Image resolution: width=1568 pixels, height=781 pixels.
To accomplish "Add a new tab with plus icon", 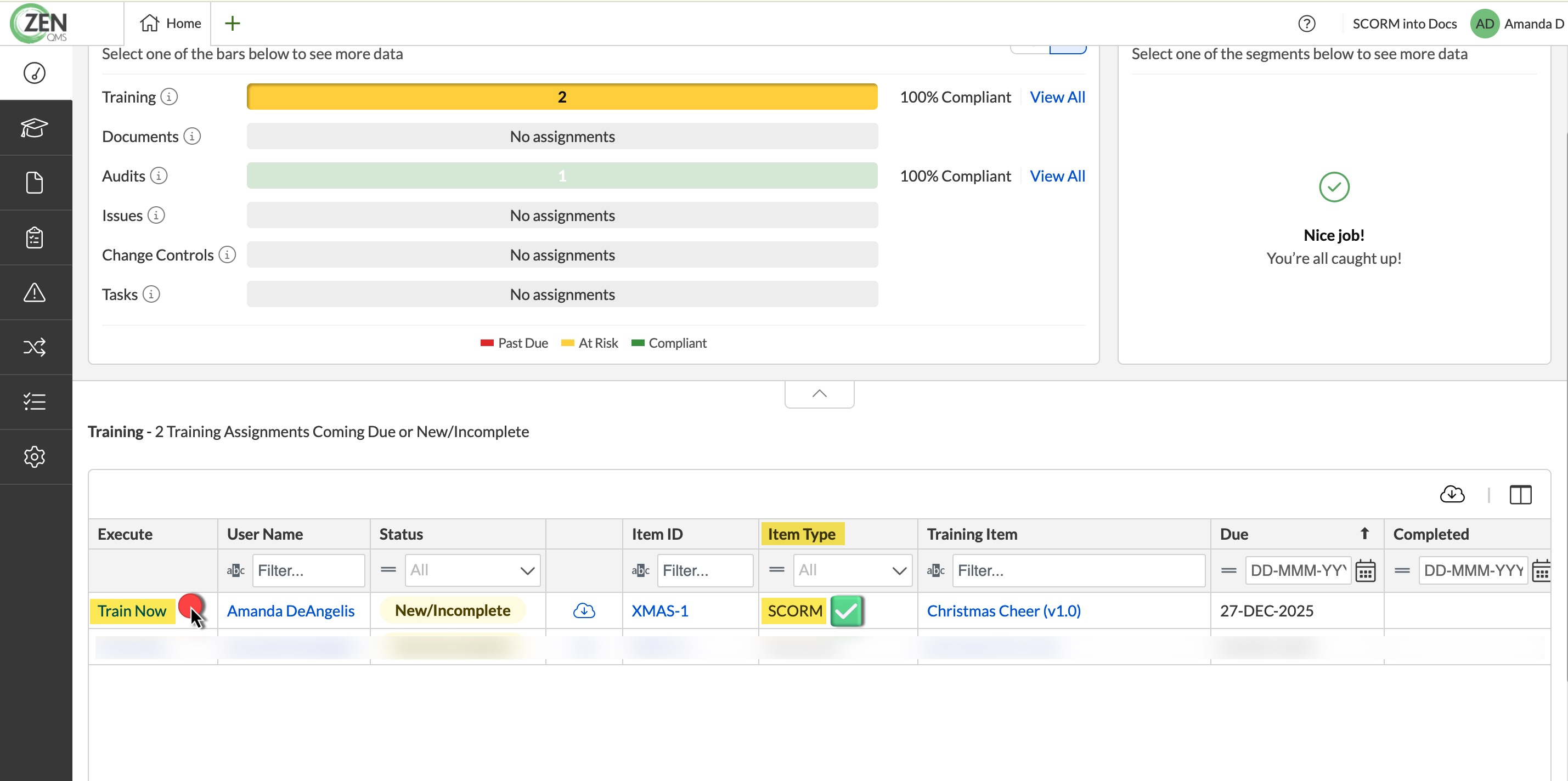I will click(x=233, y=24).
